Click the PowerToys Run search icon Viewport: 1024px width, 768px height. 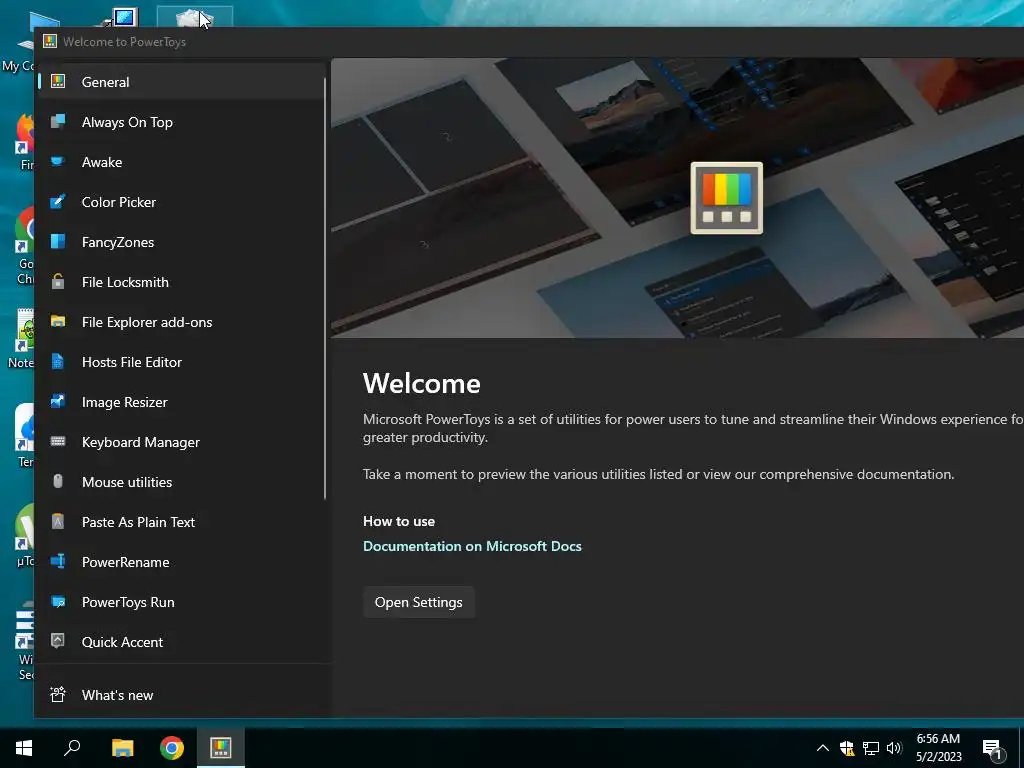pyautogui.click(x=58, y=601)
